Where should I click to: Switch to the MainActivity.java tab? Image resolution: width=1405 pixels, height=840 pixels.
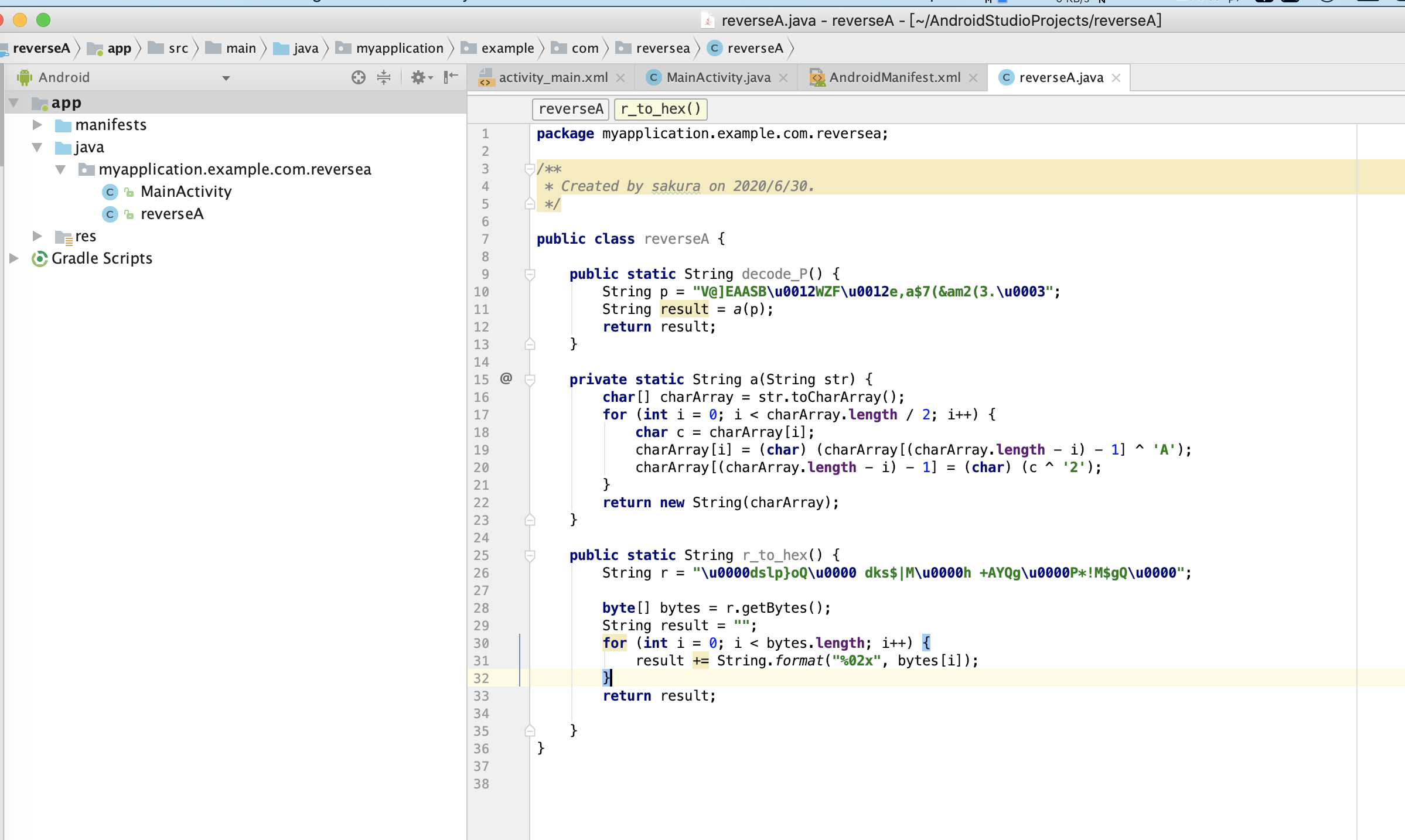[x=718, y=78]
